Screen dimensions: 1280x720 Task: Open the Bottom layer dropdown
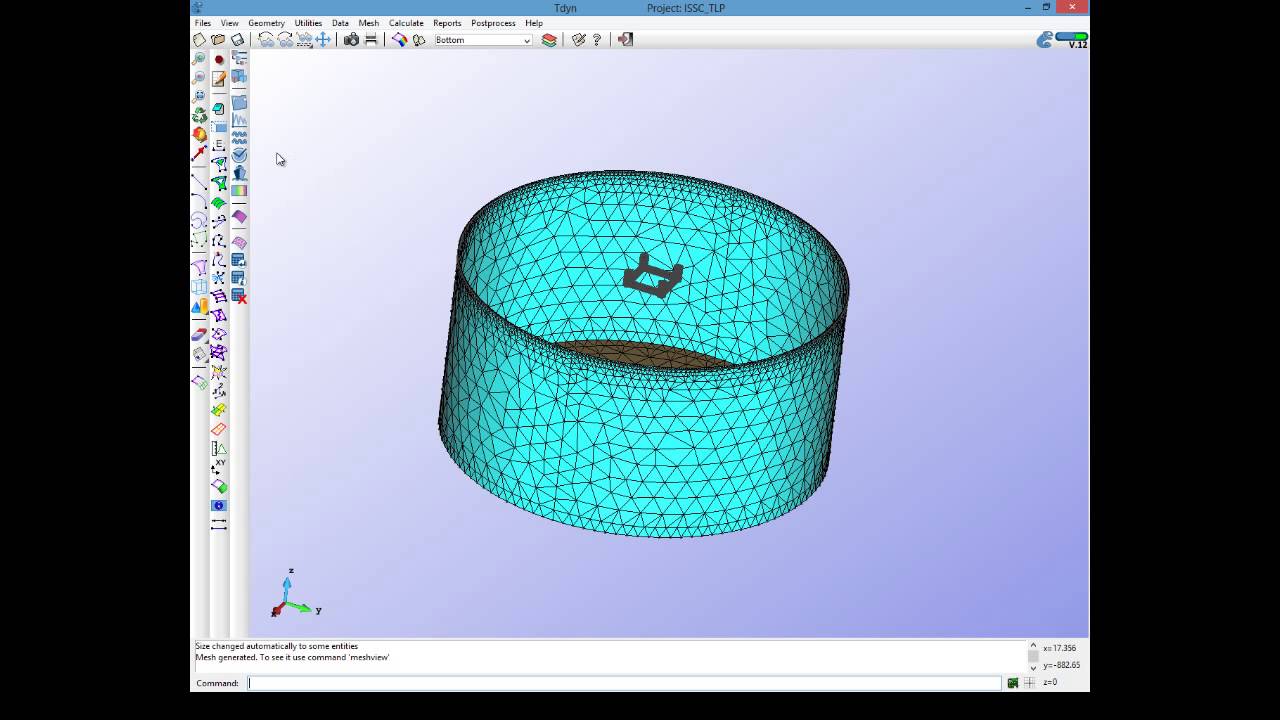tap(527, 40)
